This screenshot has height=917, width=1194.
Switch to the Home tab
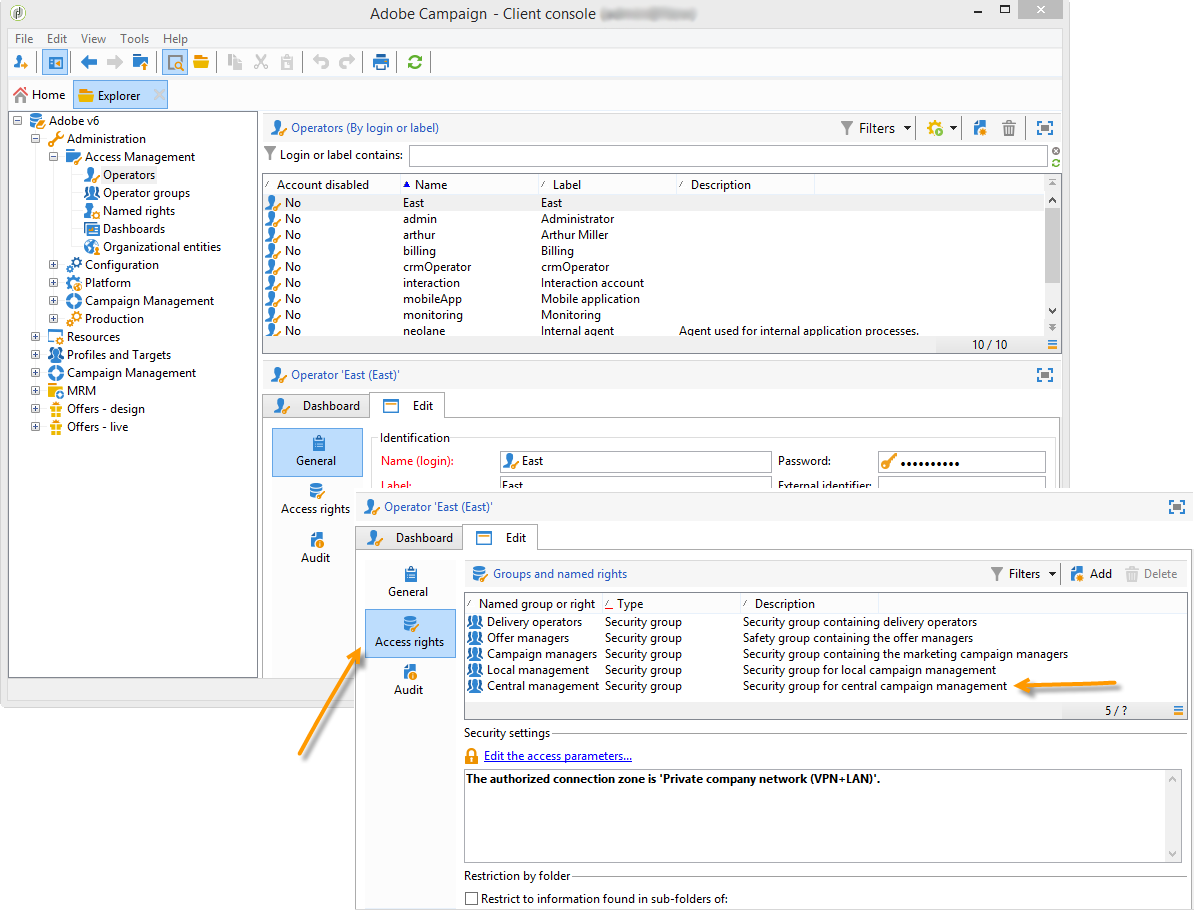(40, 95)
